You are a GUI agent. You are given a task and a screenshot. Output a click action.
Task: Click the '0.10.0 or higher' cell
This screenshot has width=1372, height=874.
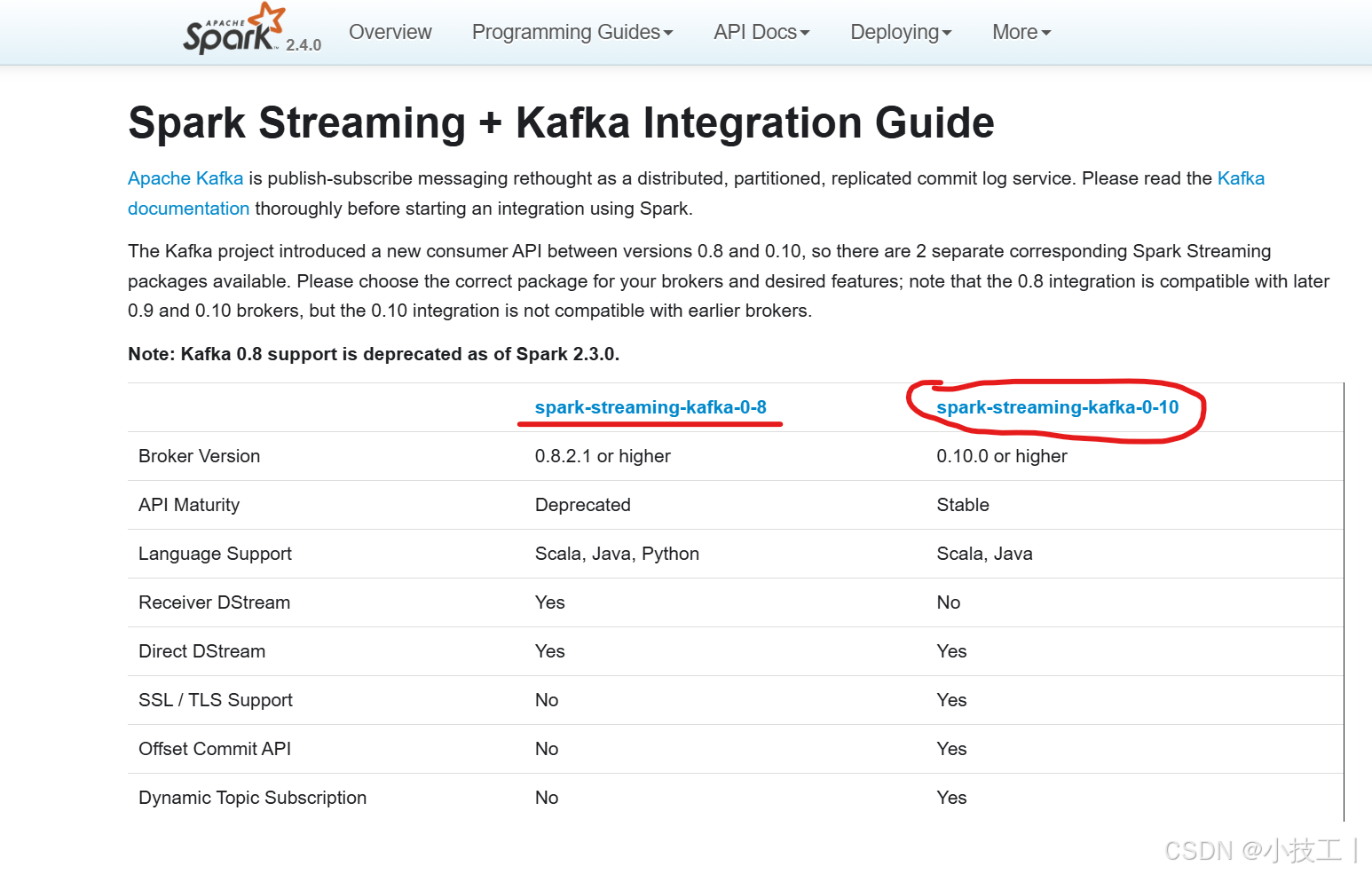[1002, 456]
